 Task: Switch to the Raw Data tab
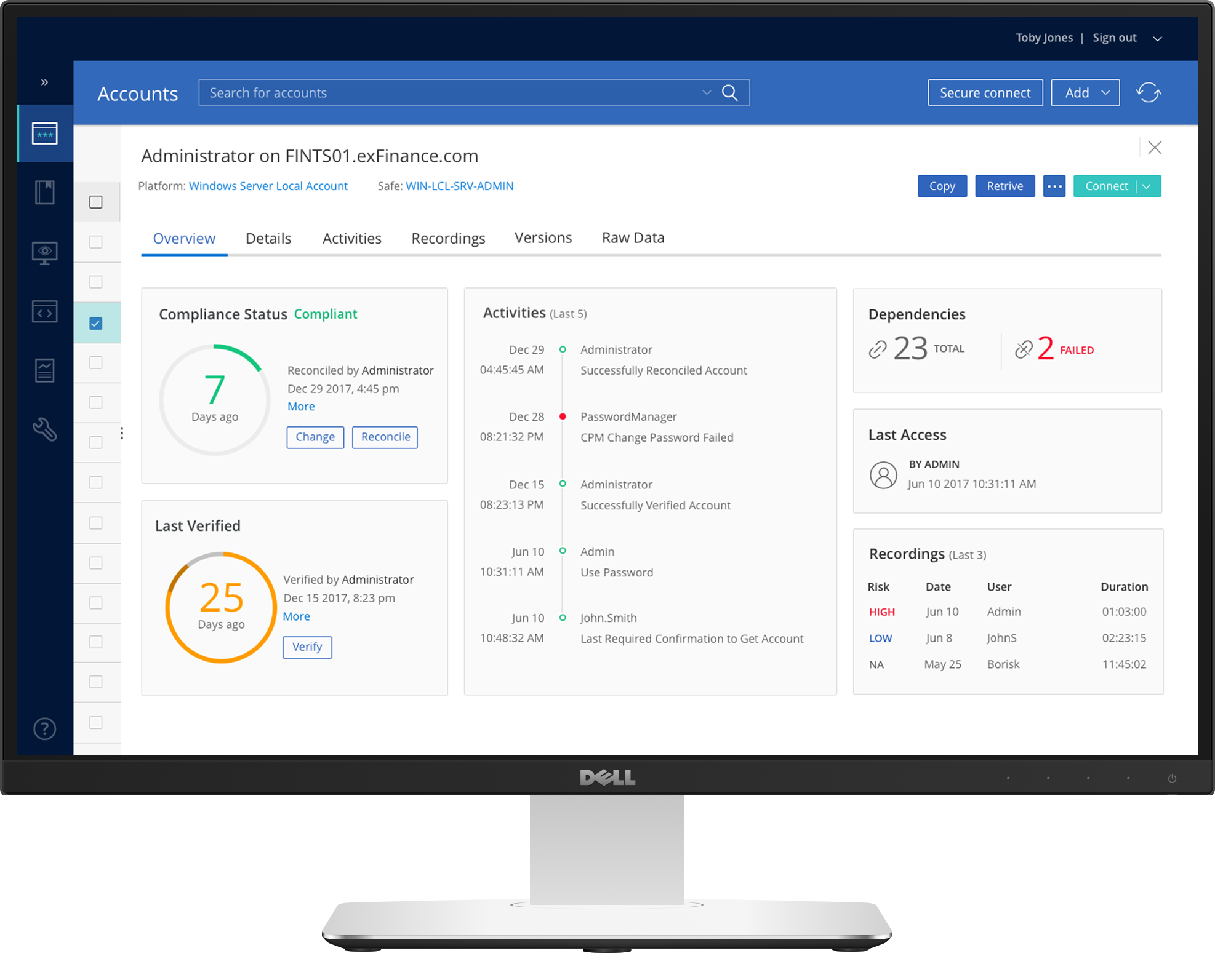pyautogui.click(x=633, y=237)
